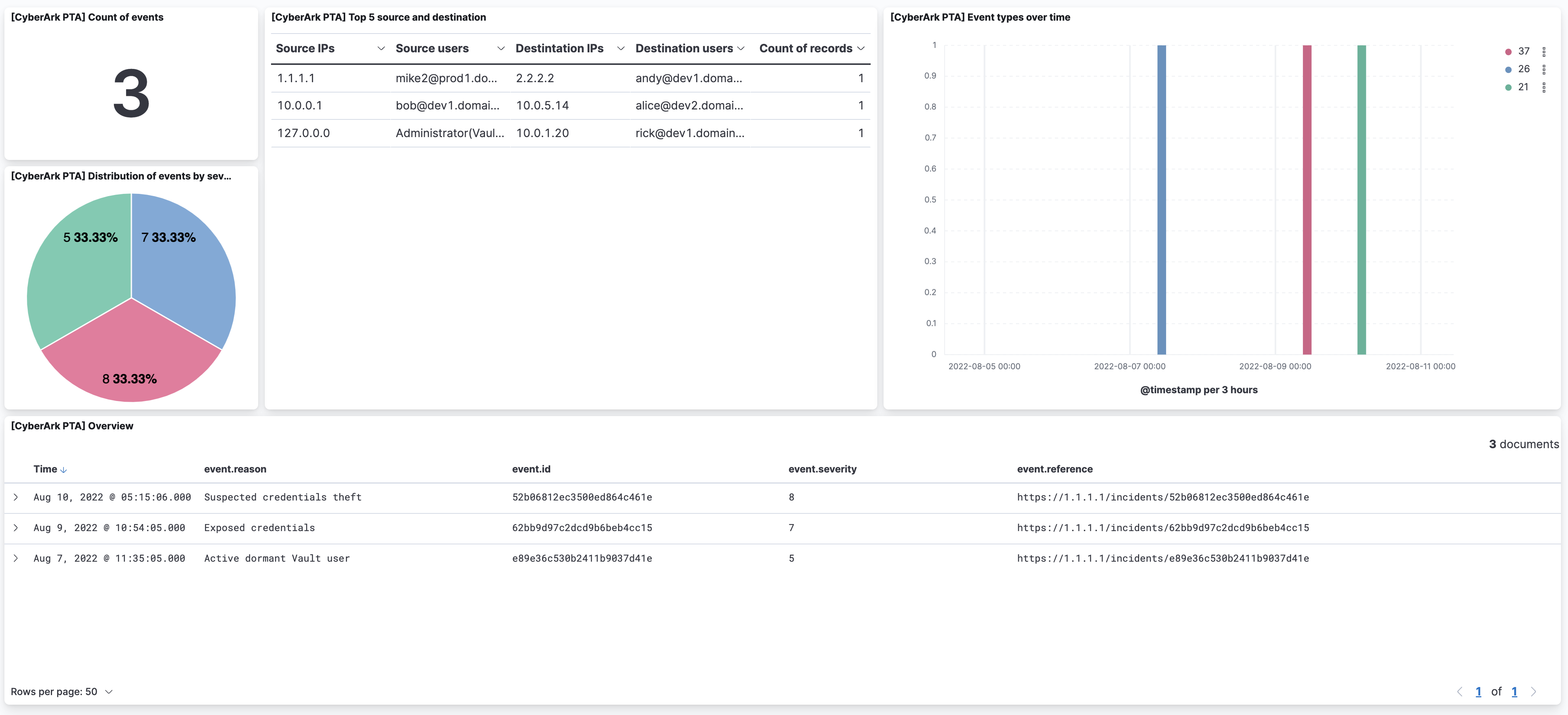Open Source IPs column dropdown
1568x715 pixels.
[x=381, y=49]
